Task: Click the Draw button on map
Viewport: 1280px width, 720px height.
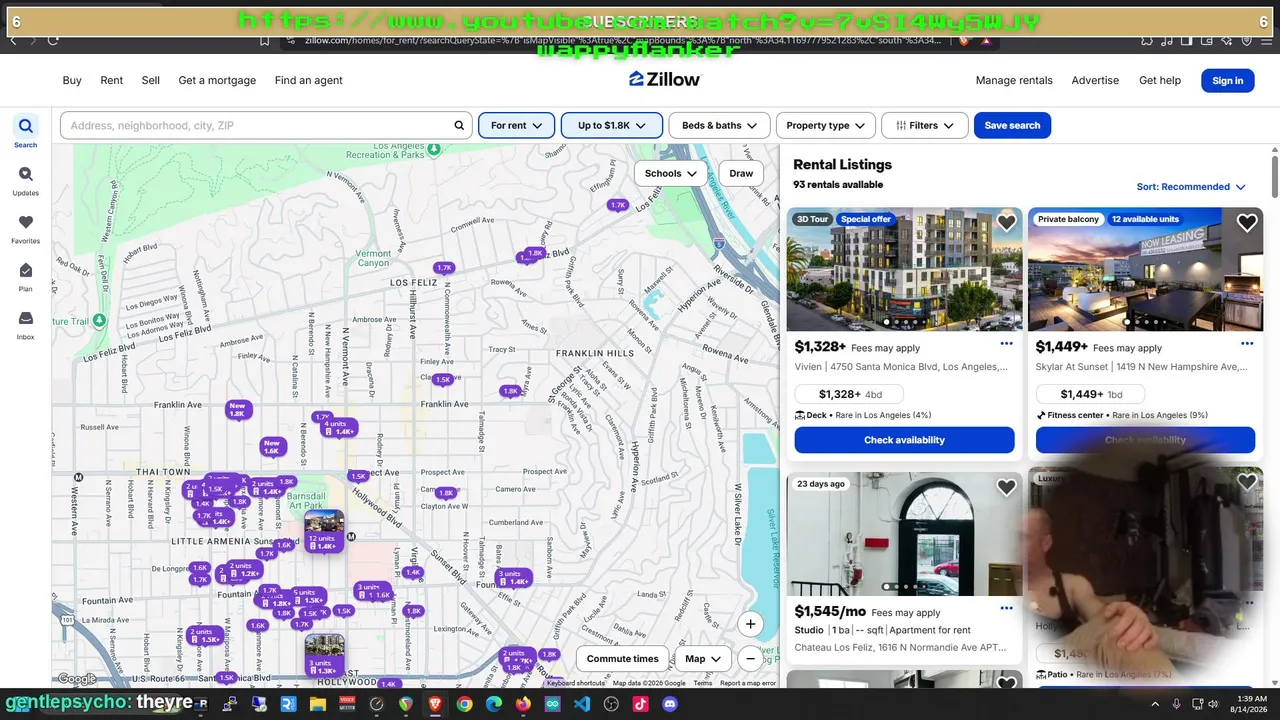Action: tap(741, 173)
